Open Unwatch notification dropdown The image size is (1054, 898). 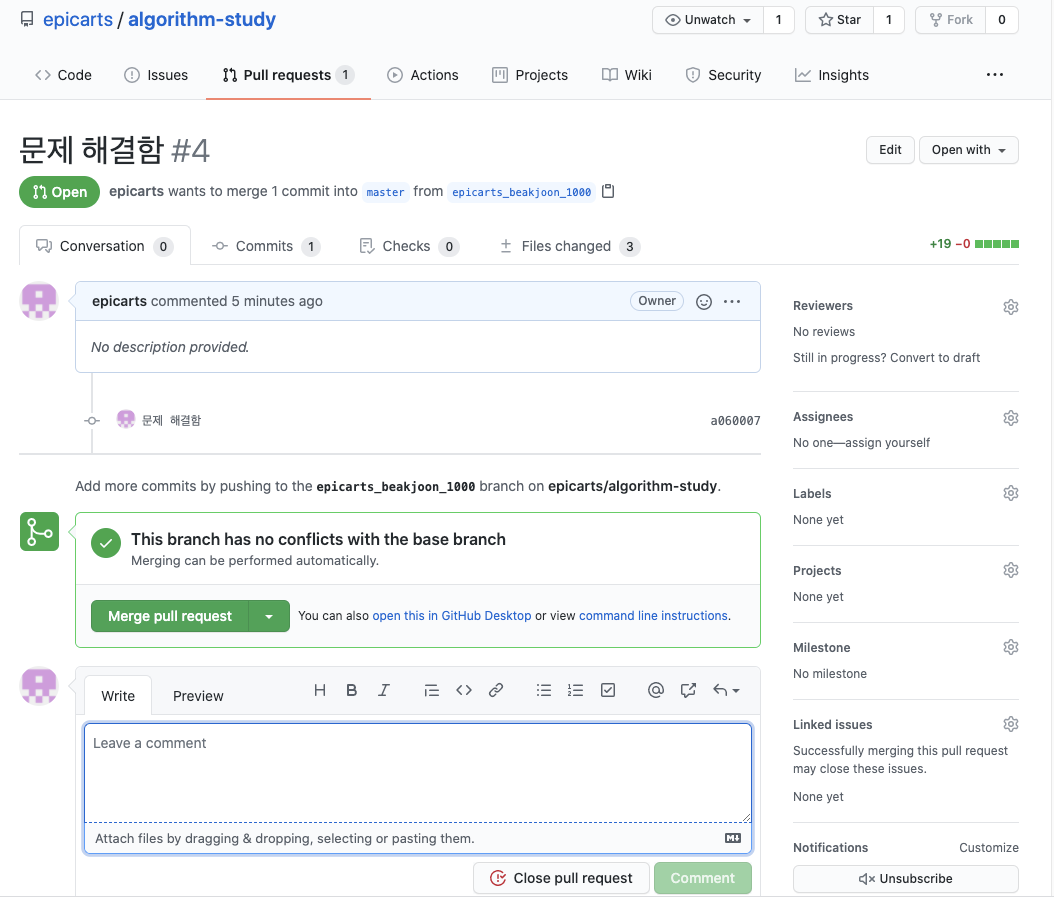708,20
